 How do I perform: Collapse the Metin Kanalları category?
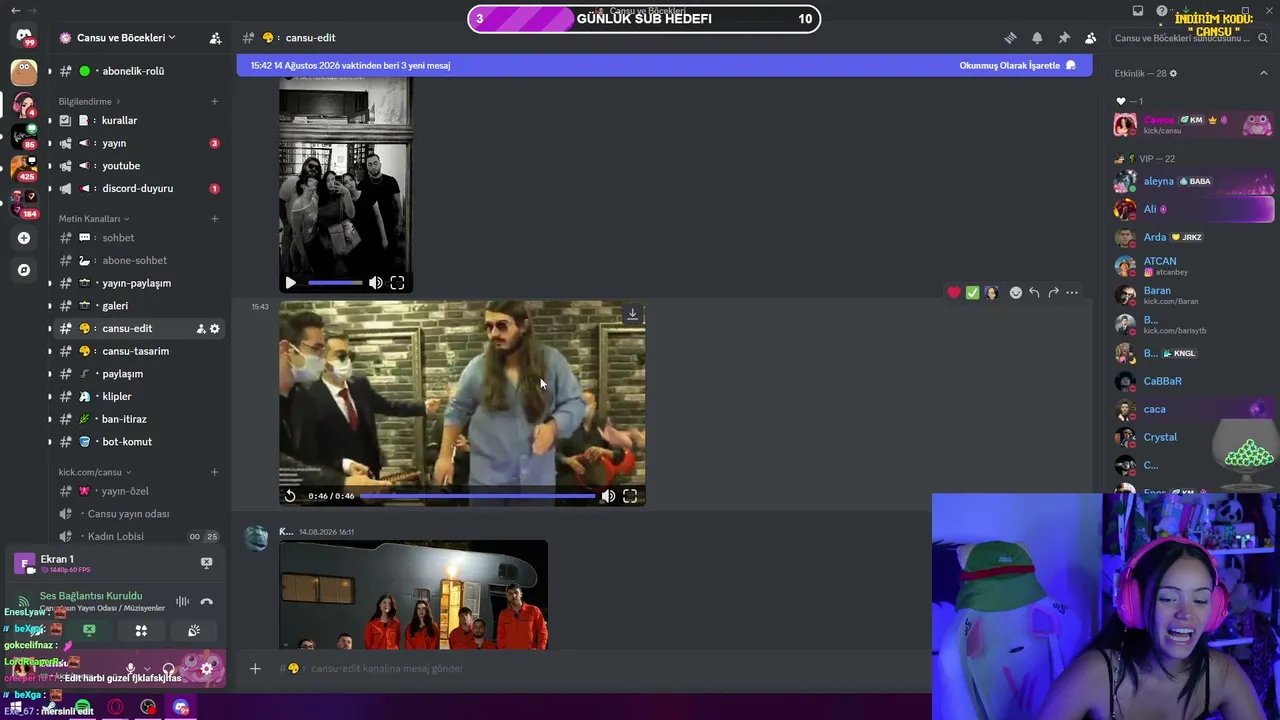pyautogui.click(x=93, y=219)
